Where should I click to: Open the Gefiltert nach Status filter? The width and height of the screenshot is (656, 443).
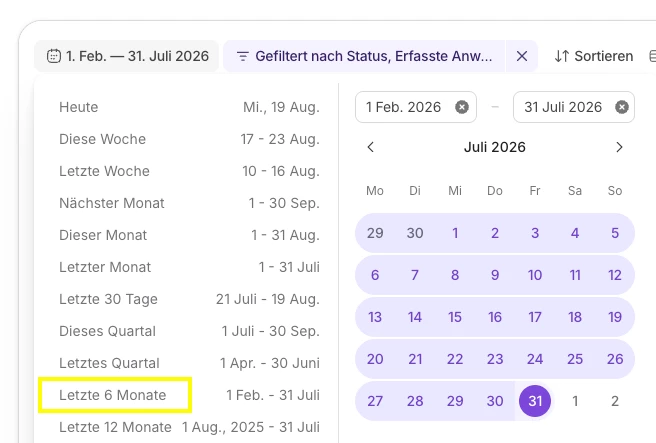point(364,56)
